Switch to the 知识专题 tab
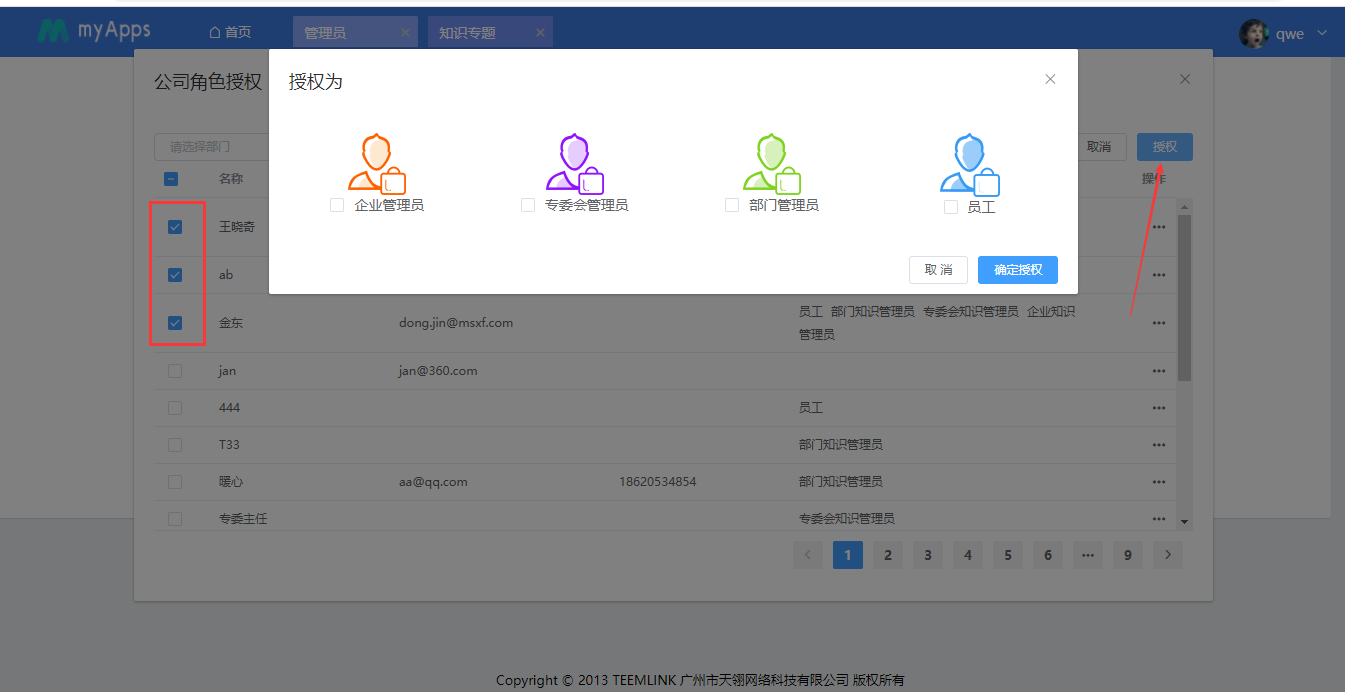The height and width of the screenshot is (692, 1345). pyautogui.click(x=467, y=33)
